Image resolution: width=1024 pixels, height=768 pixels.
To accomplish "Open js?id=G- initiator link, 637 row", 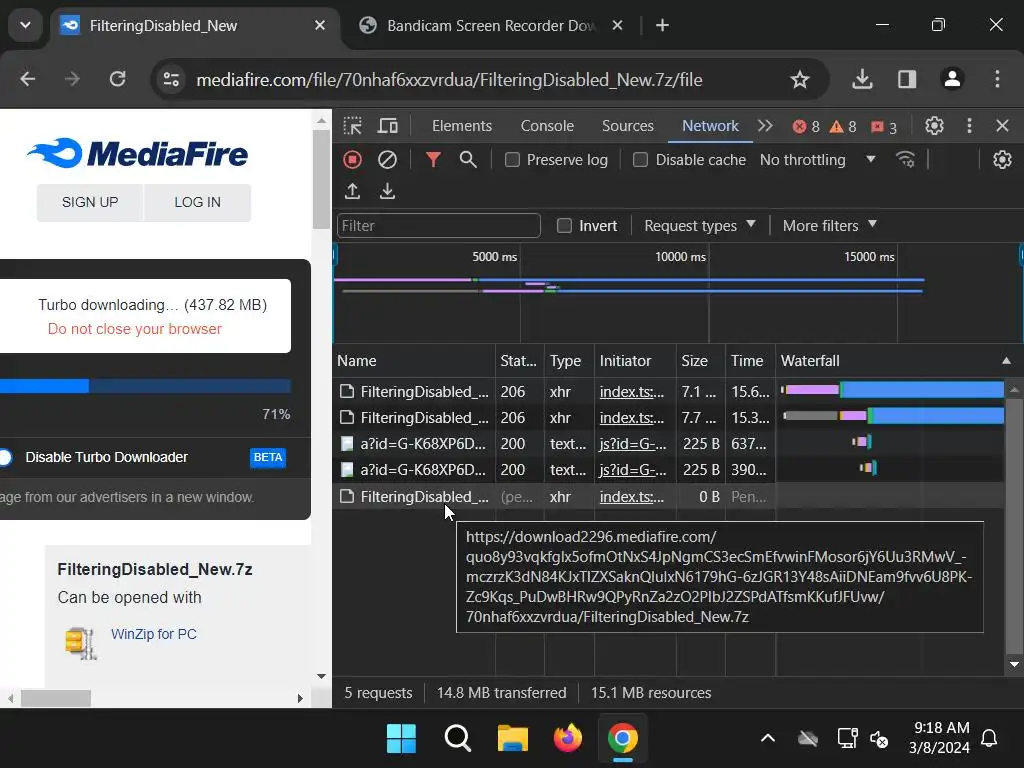I will (633, 444).
